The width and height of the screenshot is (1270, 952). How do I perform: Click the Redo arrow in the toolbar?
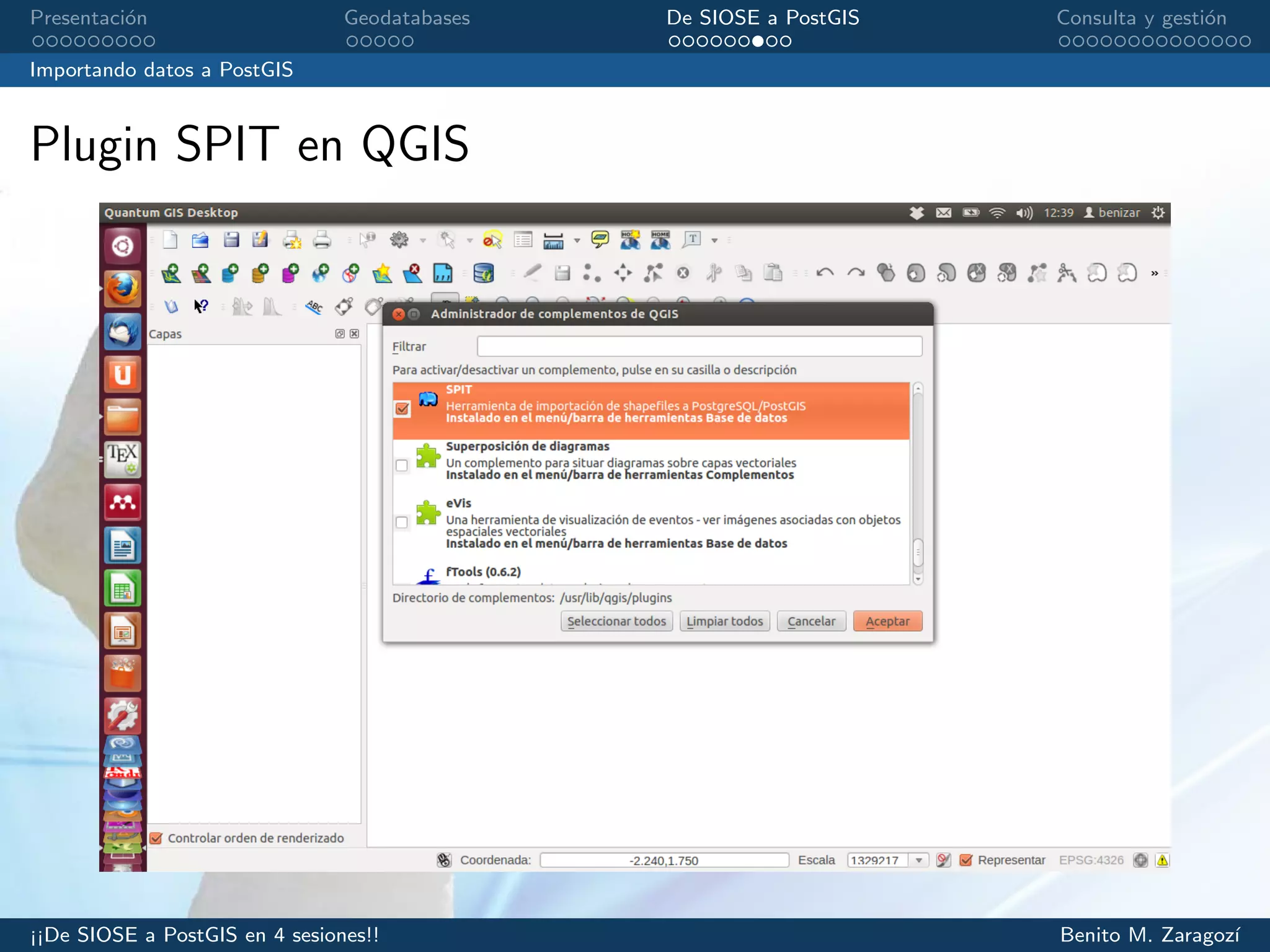tap(856, 273)
